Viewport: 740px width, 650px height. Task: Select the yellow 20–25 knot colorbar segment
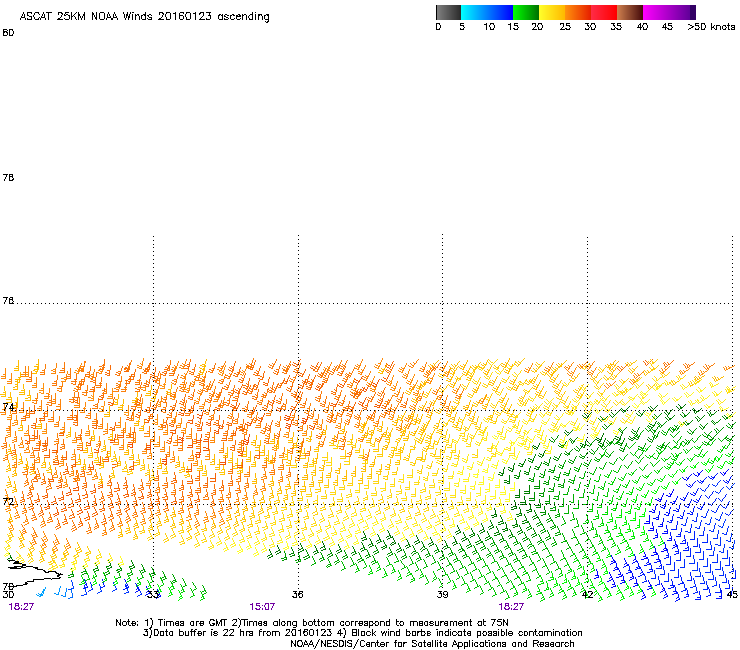(x=552, y=12)
